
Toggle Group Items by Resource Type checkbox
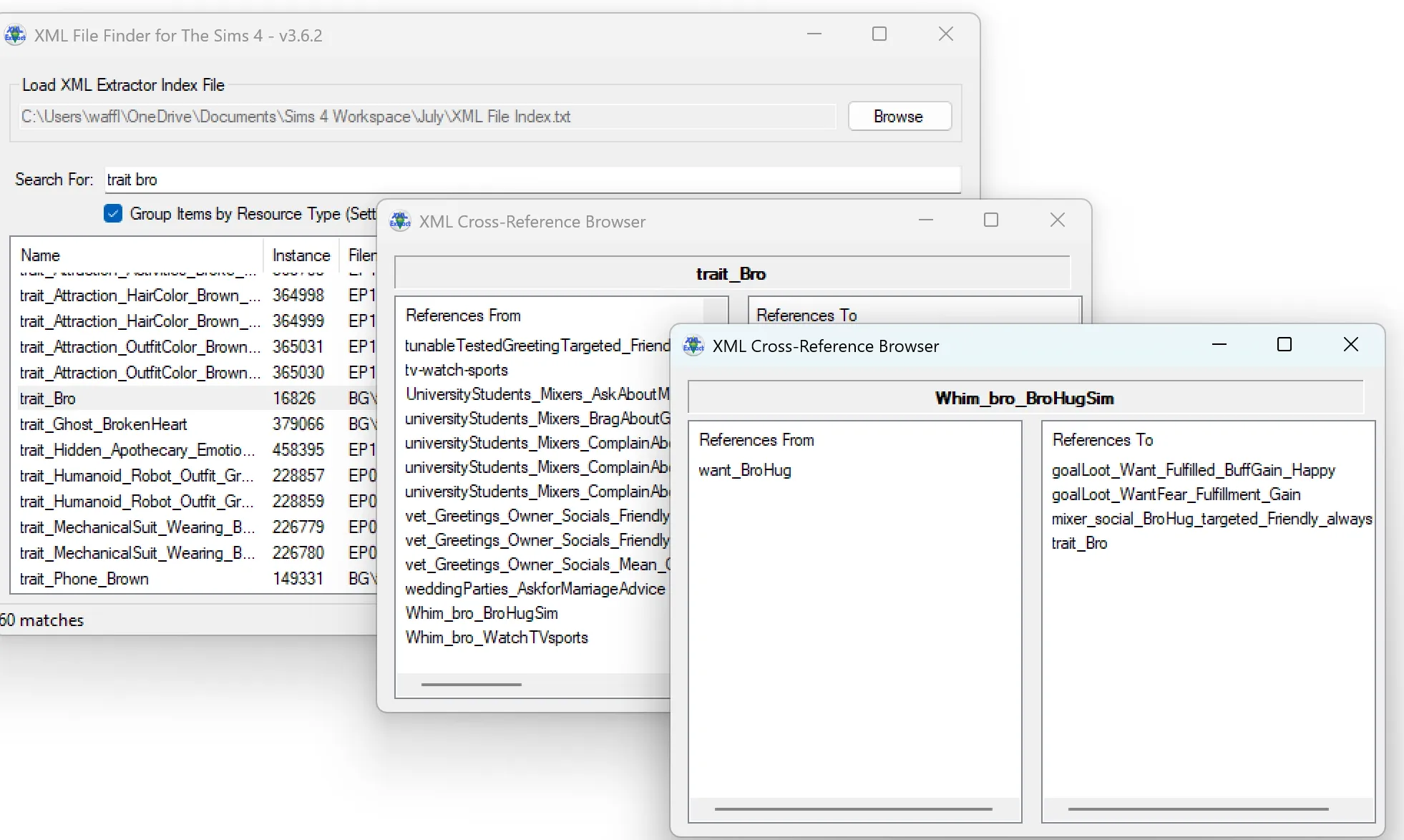pyautogui.click(x=113, y=213)
